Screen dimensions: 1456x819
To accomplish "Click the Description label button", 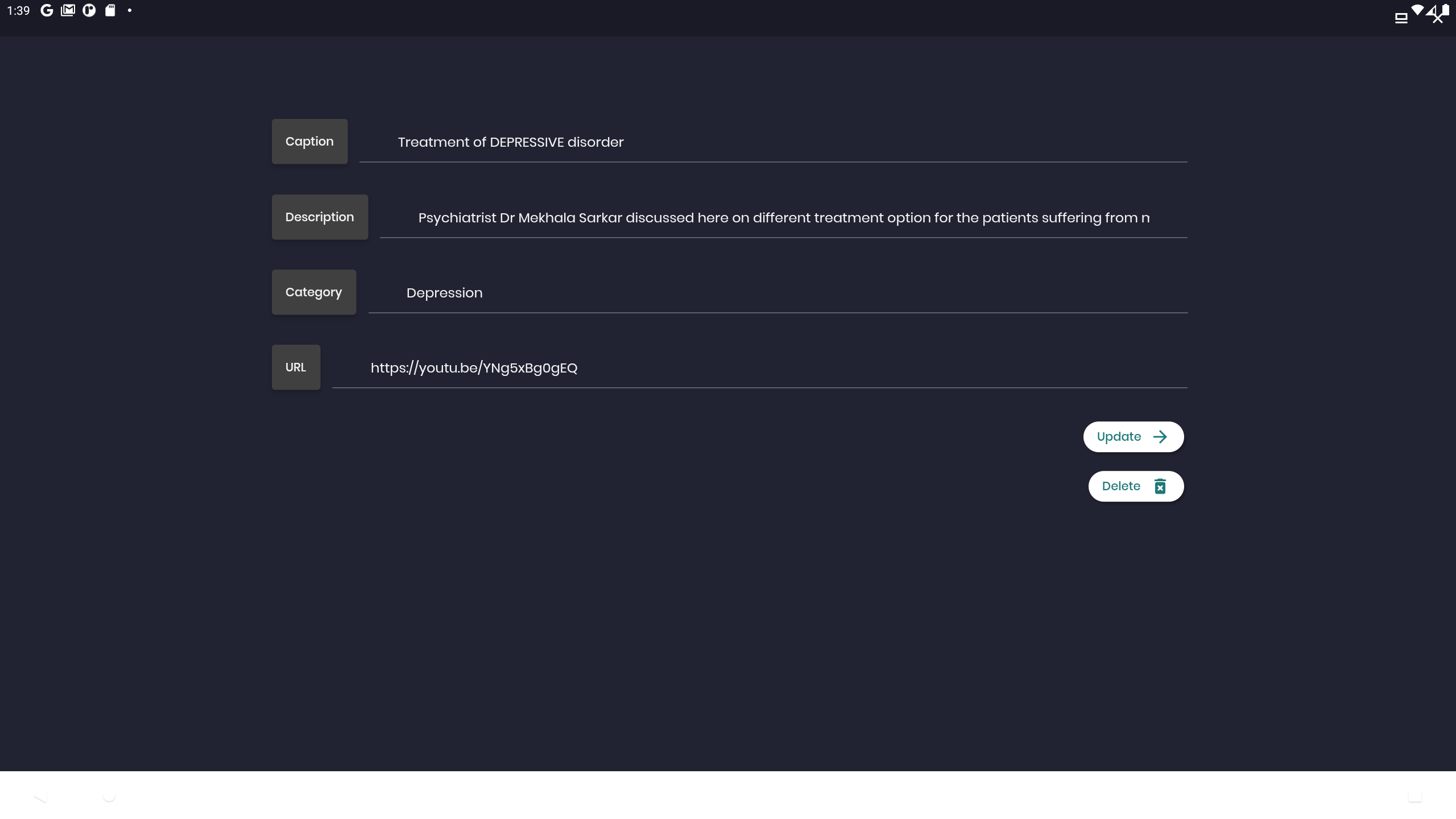I will 320,217.
